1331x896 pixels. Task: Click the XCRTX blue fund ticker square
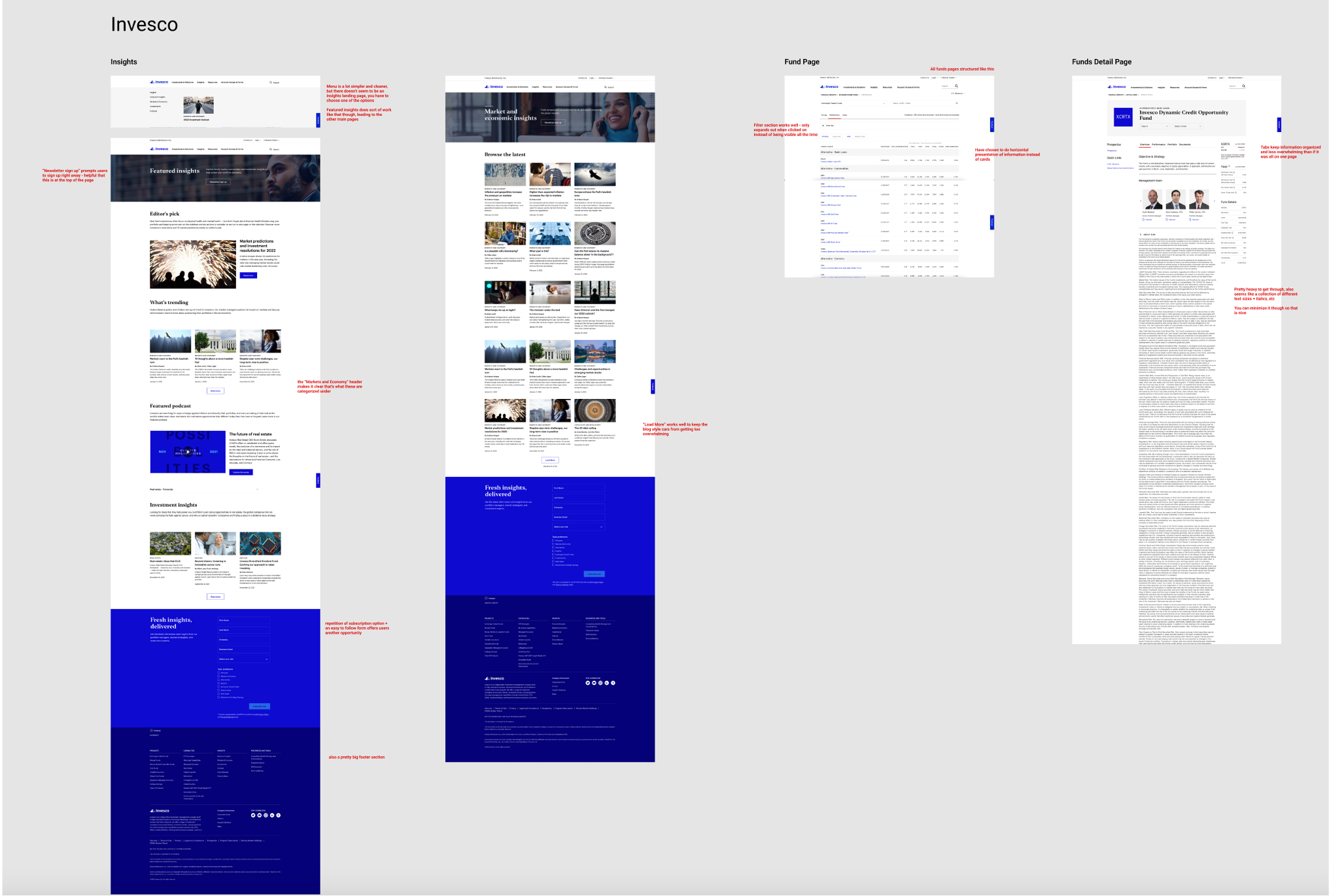coord(1123,116)
